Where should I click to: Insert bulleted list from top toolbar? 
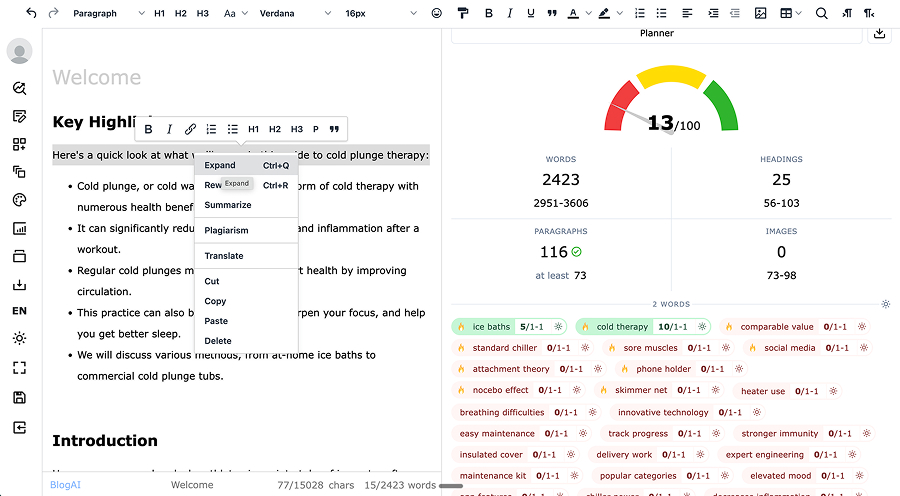661,13
